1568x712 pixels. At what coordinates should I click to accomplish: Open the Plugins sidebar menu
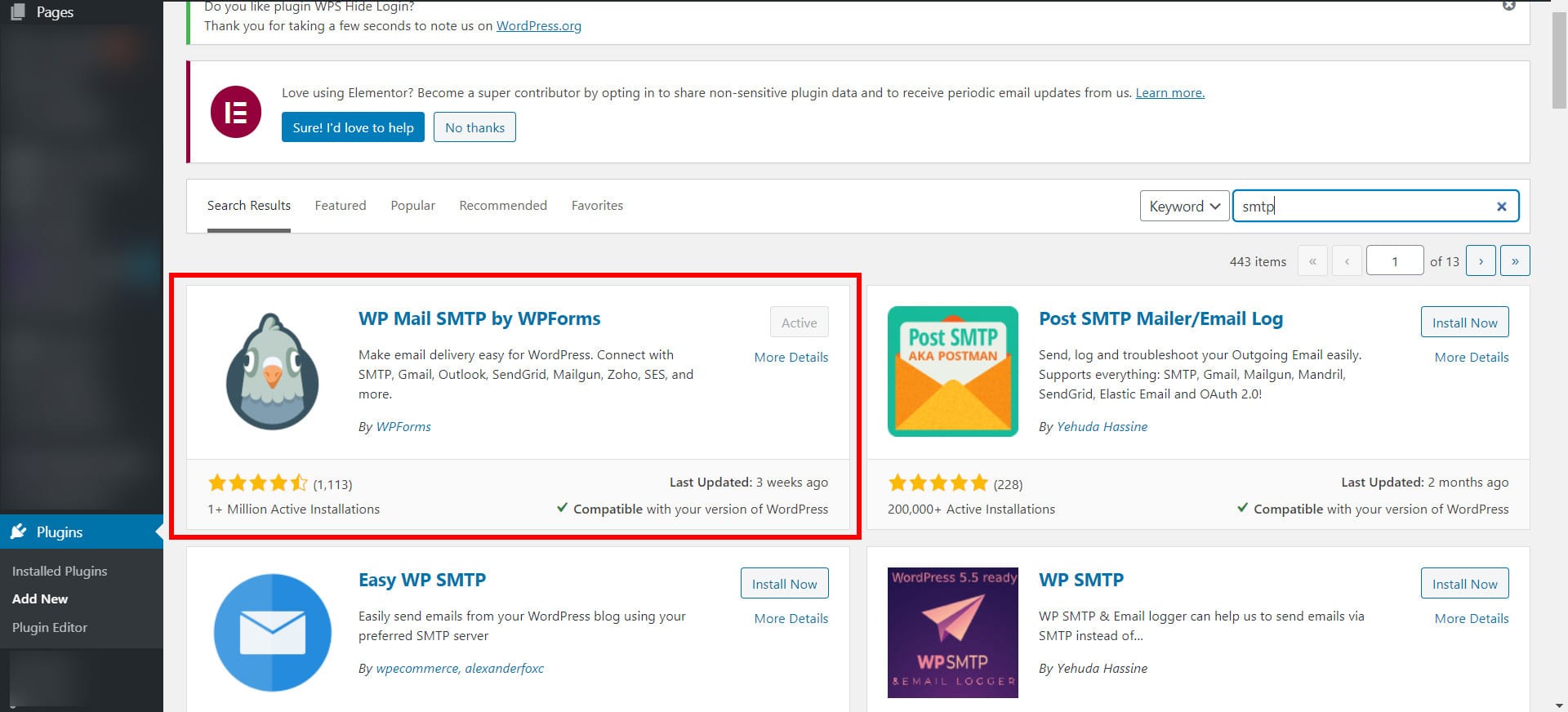click(x=82, y=532)
